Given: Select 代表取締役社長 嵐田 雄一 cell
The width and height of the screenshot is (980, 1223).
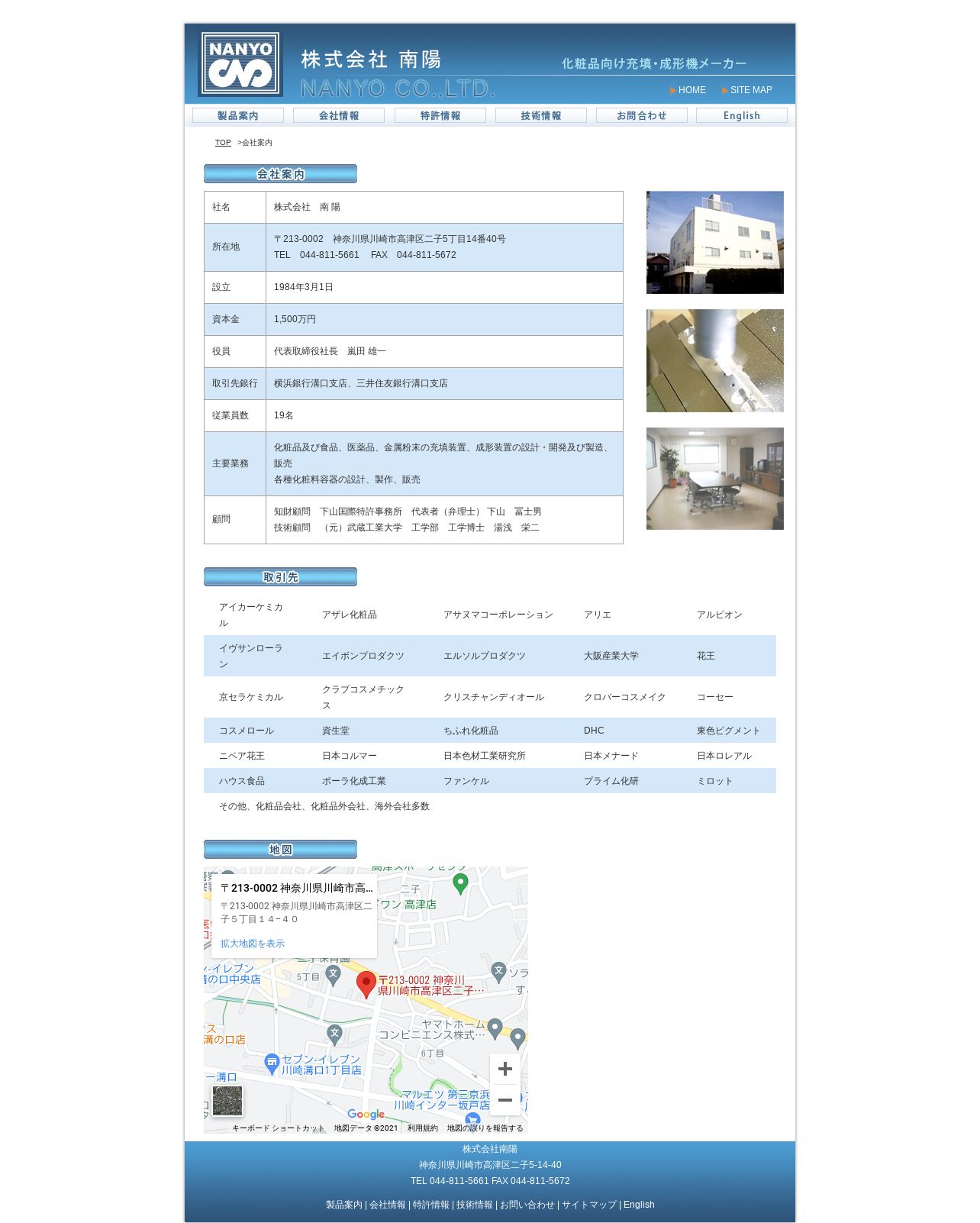Looking at the screenshot, I should [444, 351].
